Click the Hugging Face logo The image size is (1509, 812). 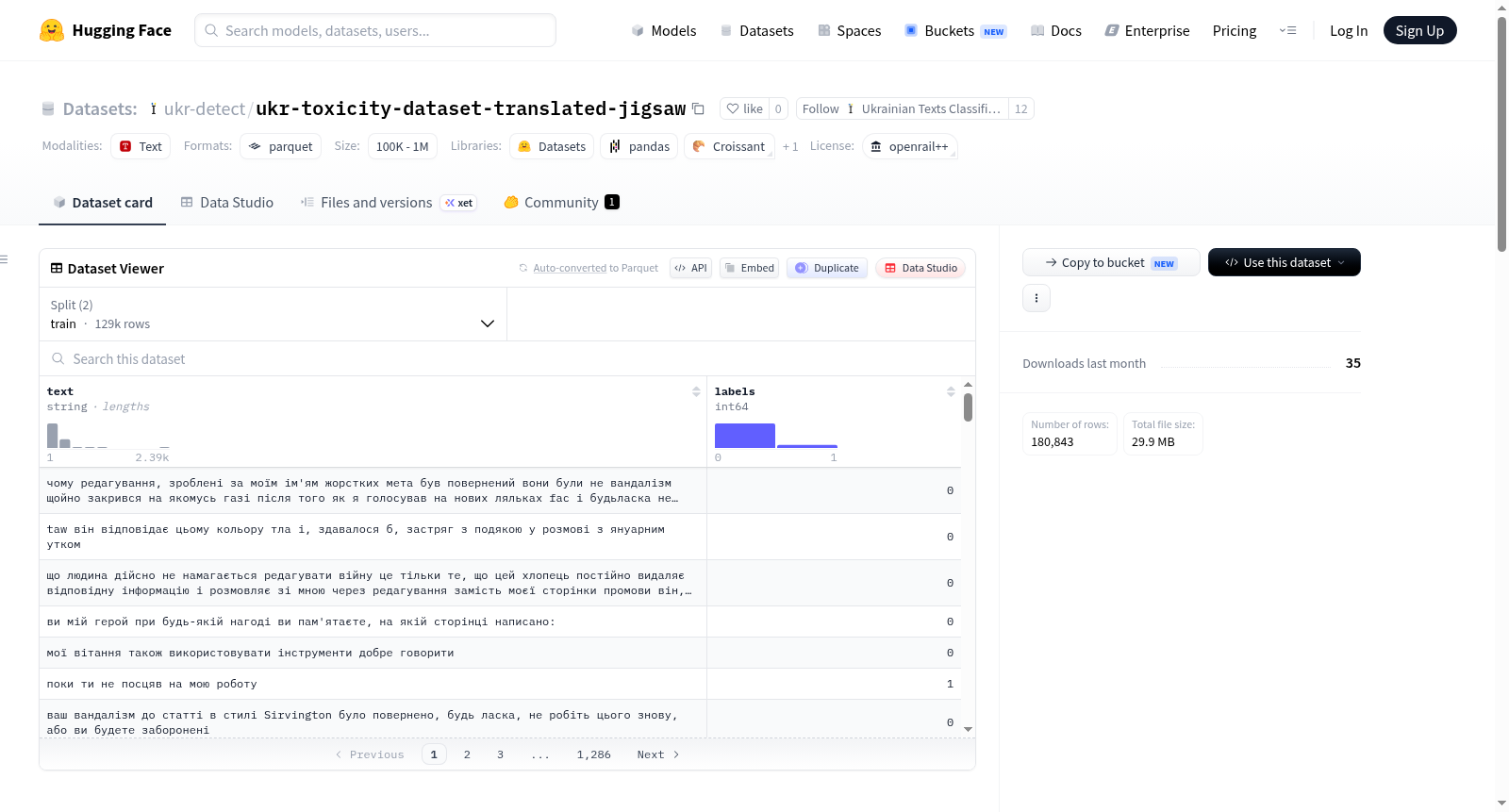point(105,30)
